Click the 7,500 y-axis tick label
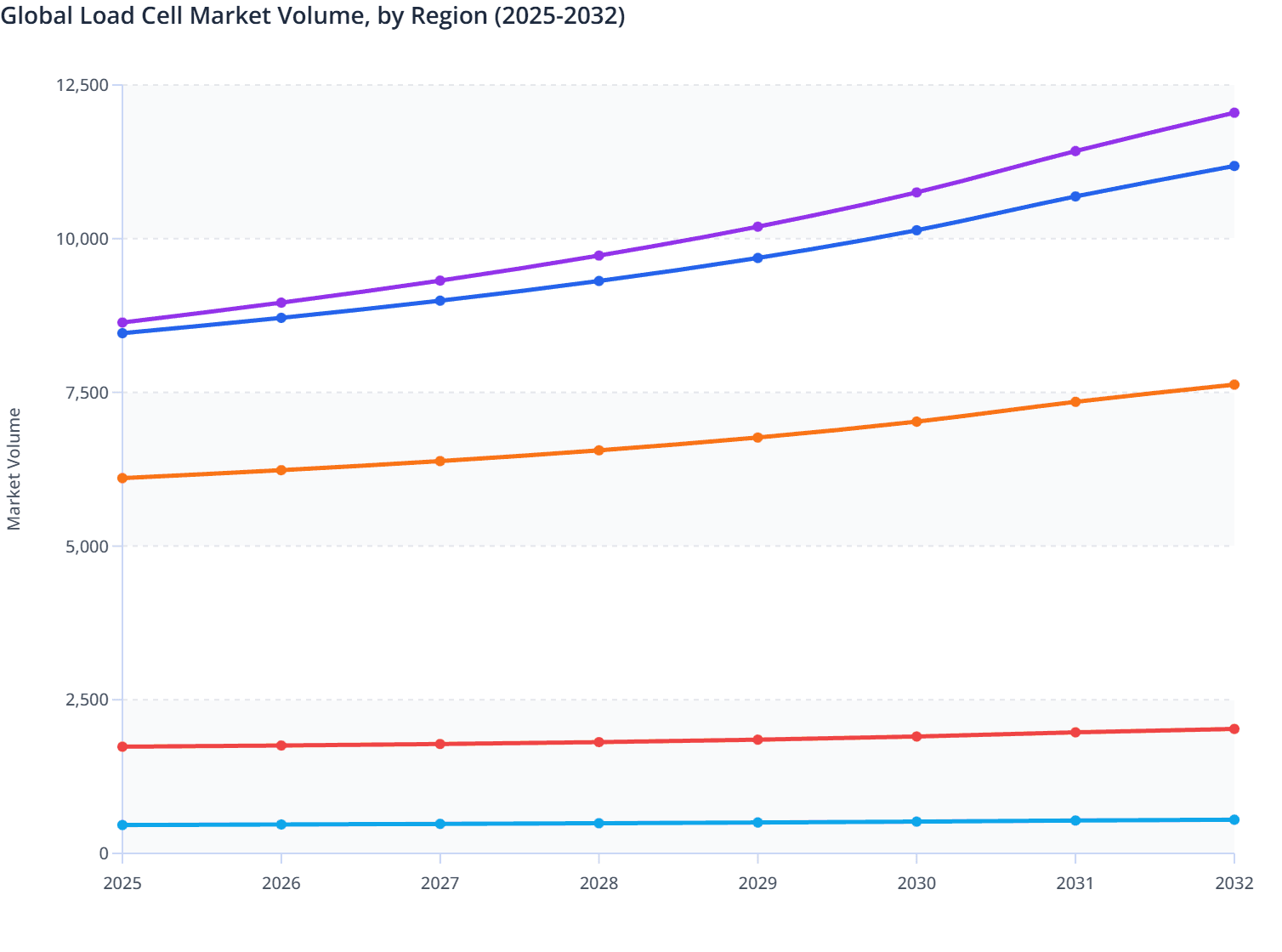 pyautogui.click(x=87, y=394)
